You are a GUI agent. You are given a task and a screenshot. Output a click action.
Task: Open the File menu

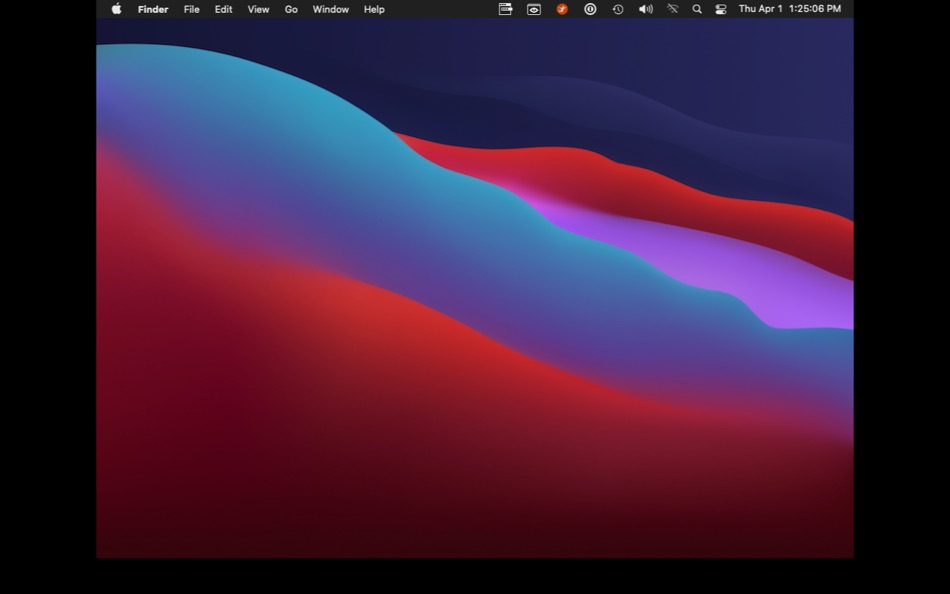[x=191, y=9]
